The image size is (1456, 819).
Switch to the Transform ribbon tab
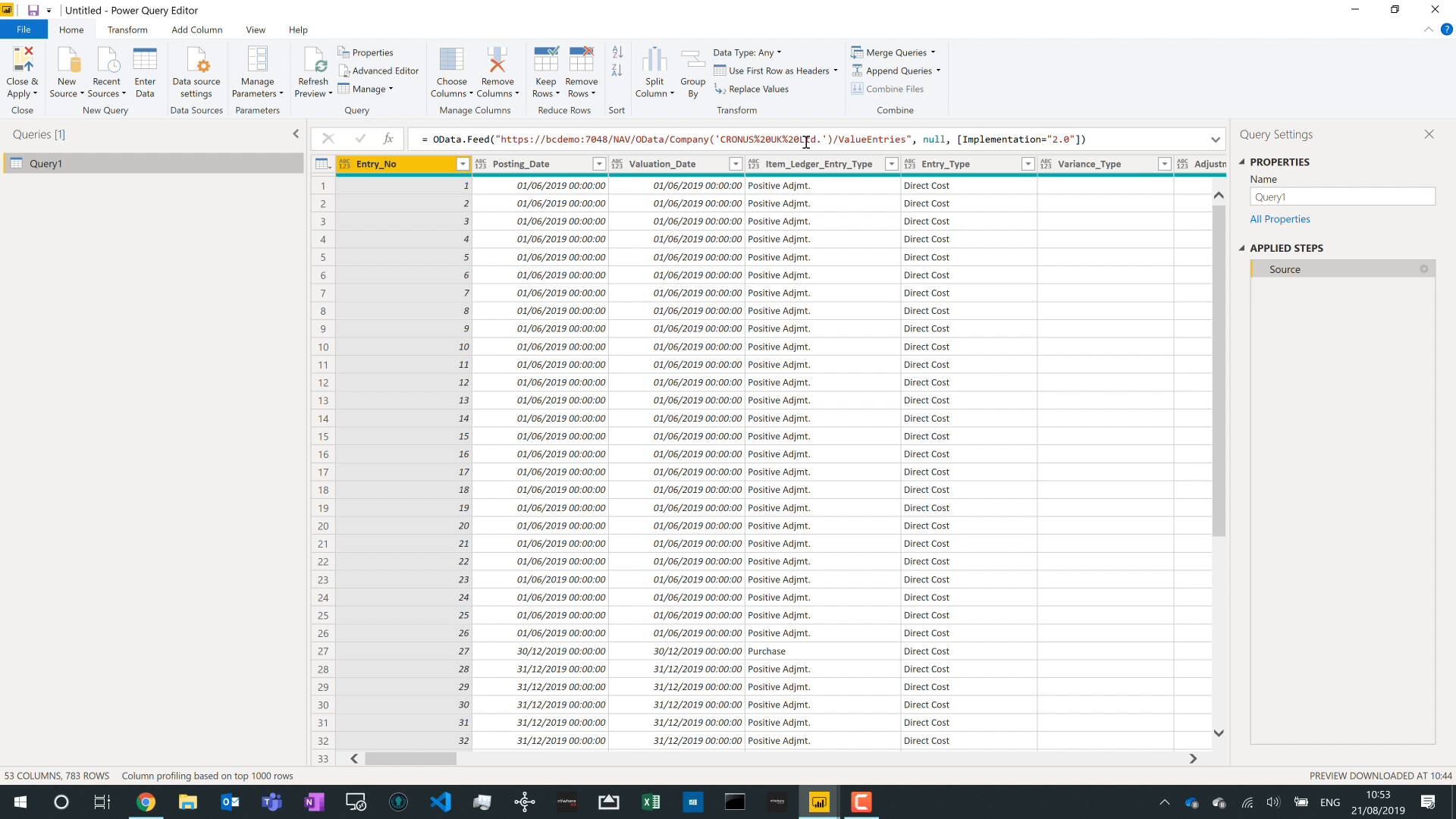click(127, 30)
